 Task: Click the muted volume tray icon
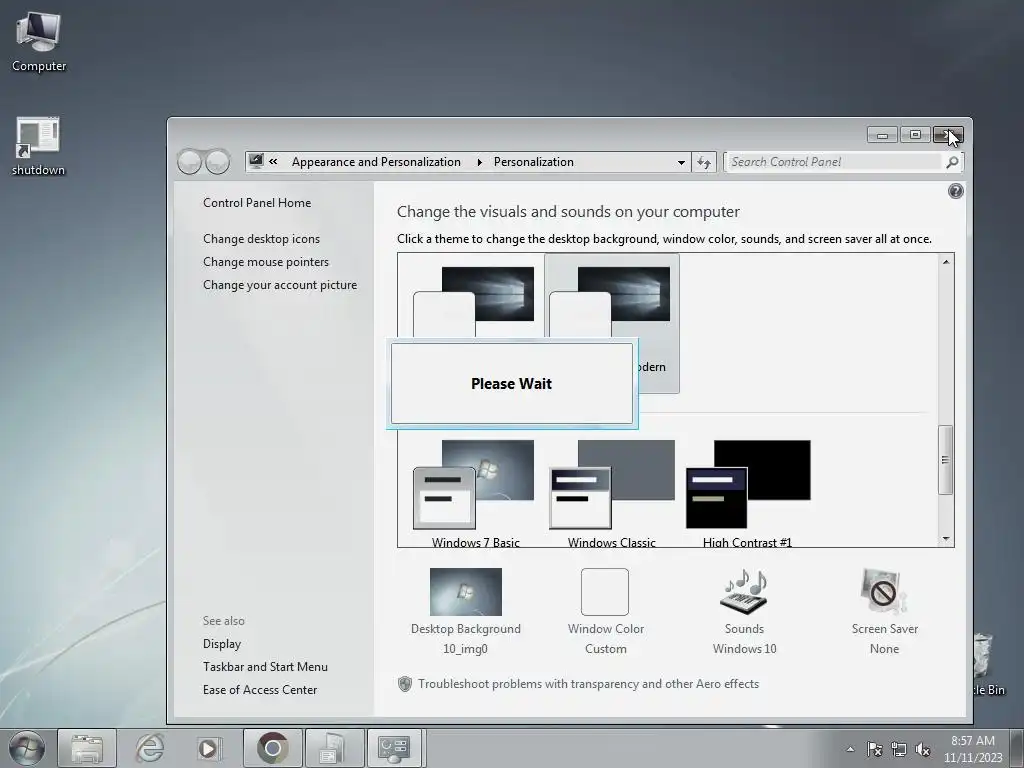click(x=923, y=749)
